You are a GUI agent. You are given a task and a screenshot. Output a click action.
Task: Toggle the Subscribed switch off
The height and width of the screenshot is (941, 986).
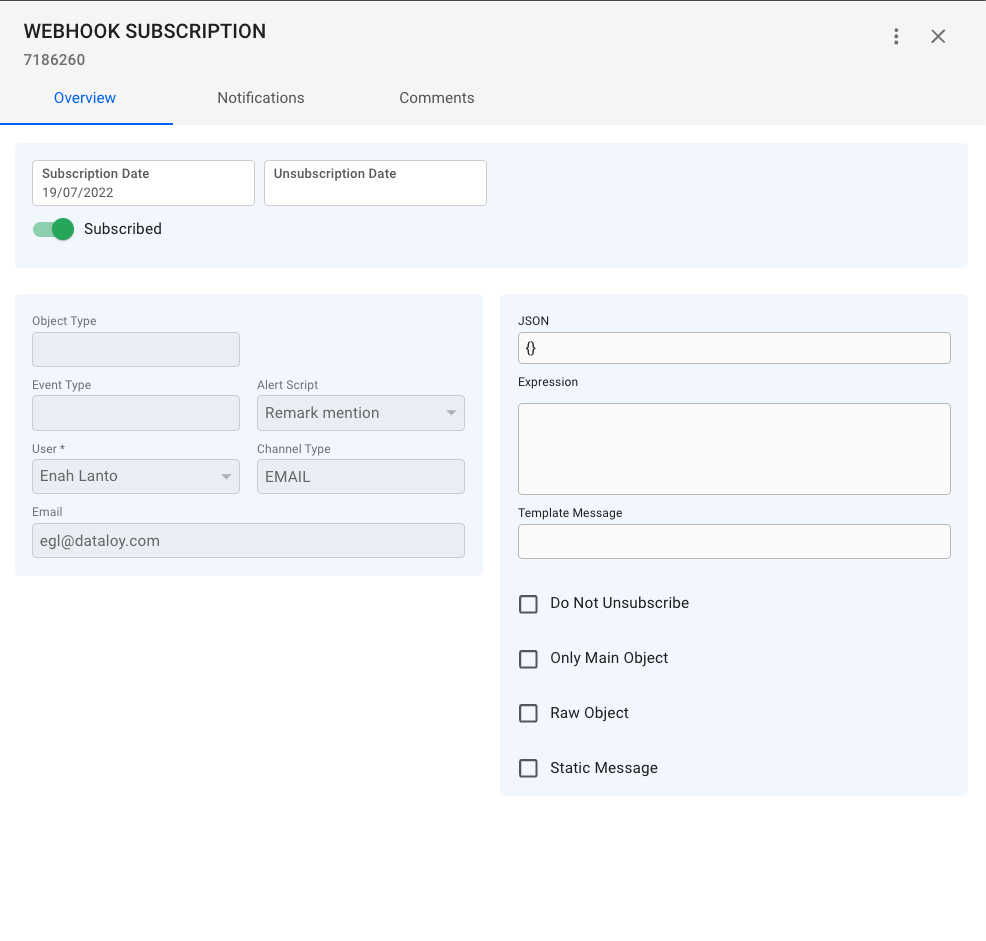click(x=54, y=229)
